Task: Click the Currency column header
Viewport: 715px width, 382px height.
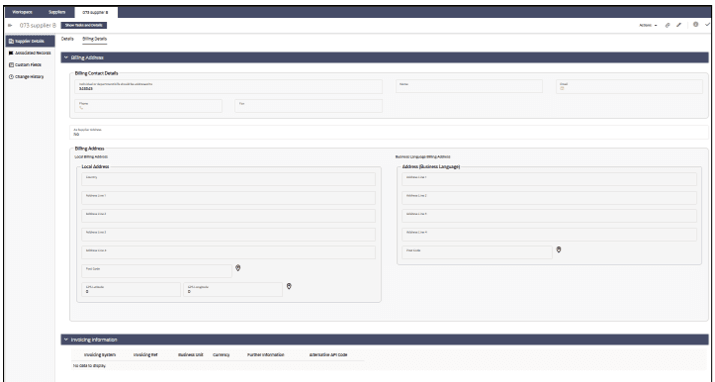Action: point(221,355)
